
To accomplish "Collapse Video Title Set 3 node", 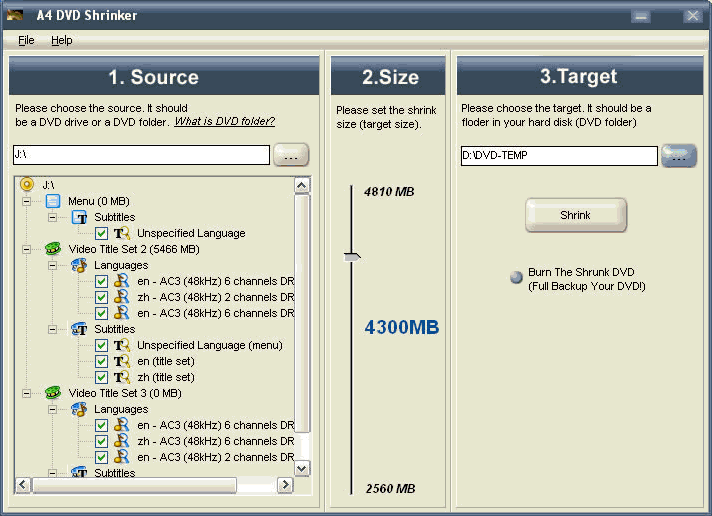I will pos(26,393).
